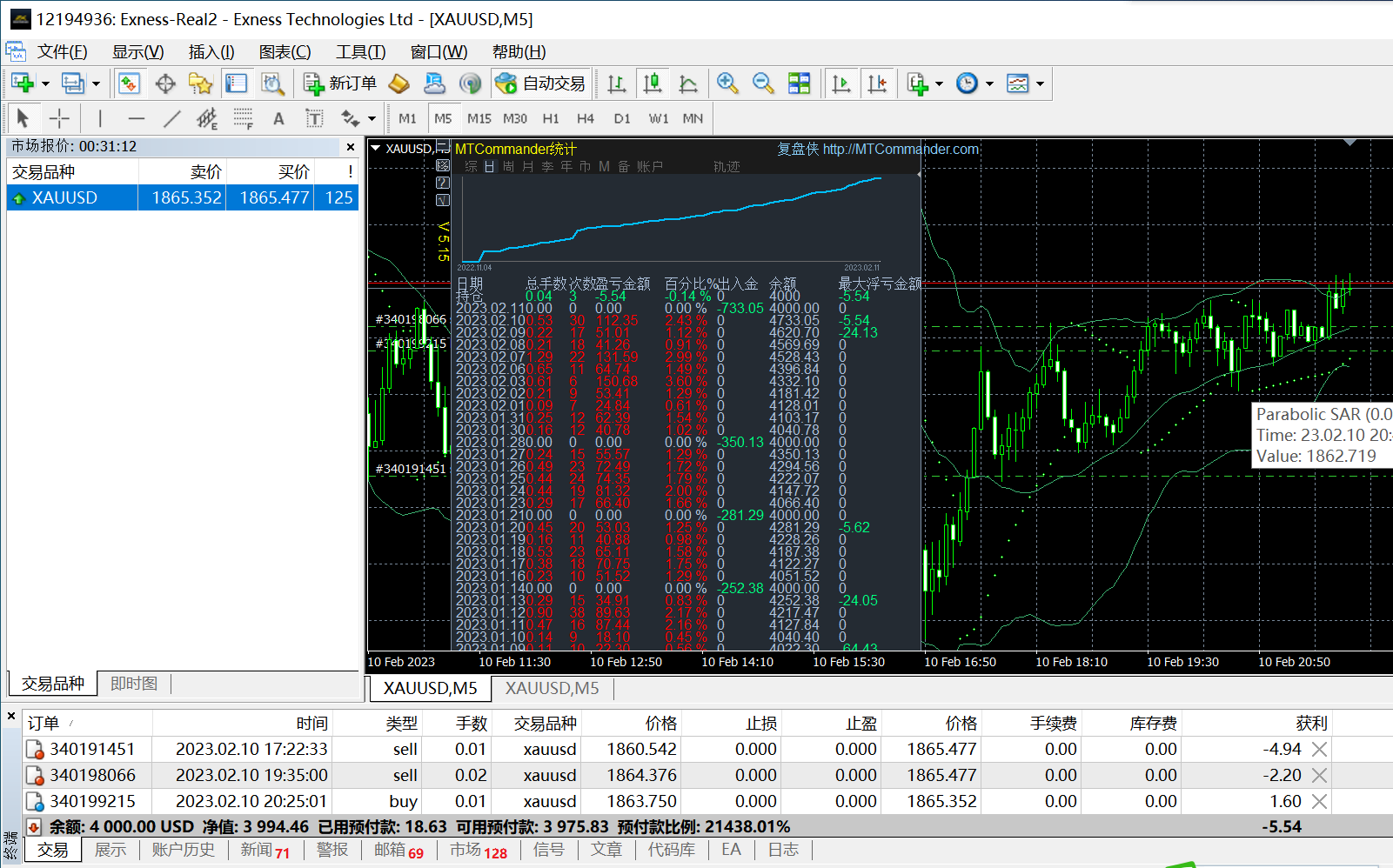Click the zoom out magnifier icon
1393x868 pixels.
763,83
